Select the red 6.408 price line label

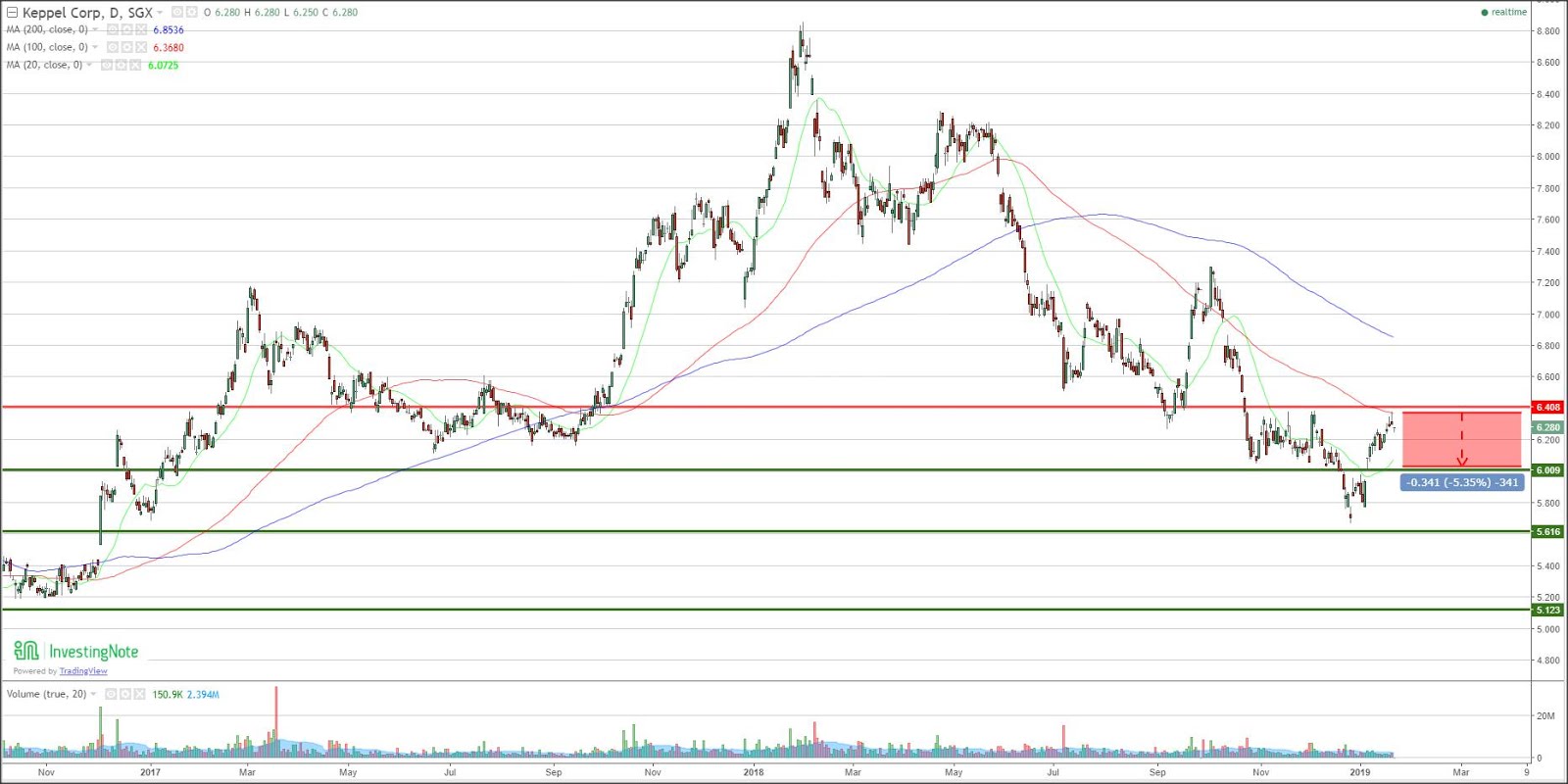1547,407
